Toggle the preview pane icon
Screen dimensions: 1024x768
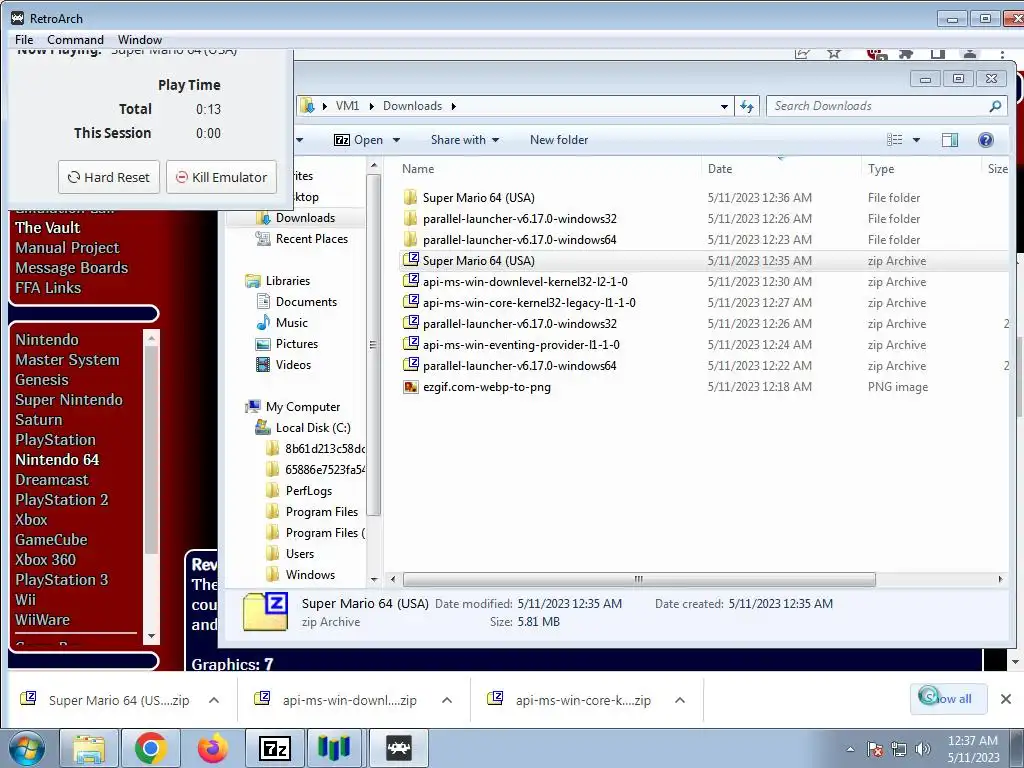(x=950, y=140)
